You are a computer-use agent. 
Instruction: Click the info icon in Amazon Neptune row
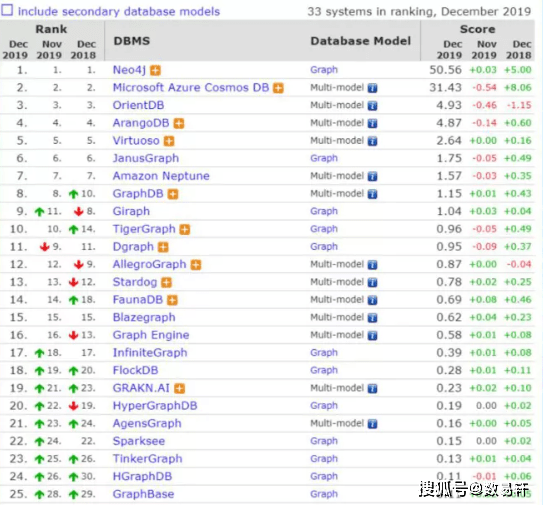372,177
